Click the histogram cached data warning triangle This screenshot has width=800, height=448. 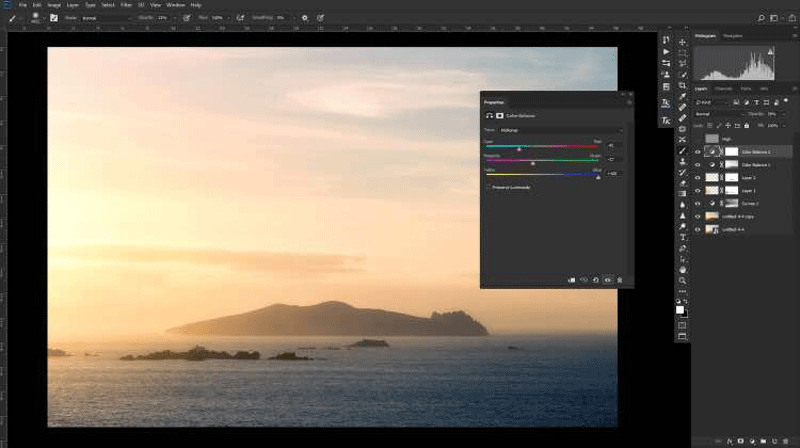coord(770,52)
